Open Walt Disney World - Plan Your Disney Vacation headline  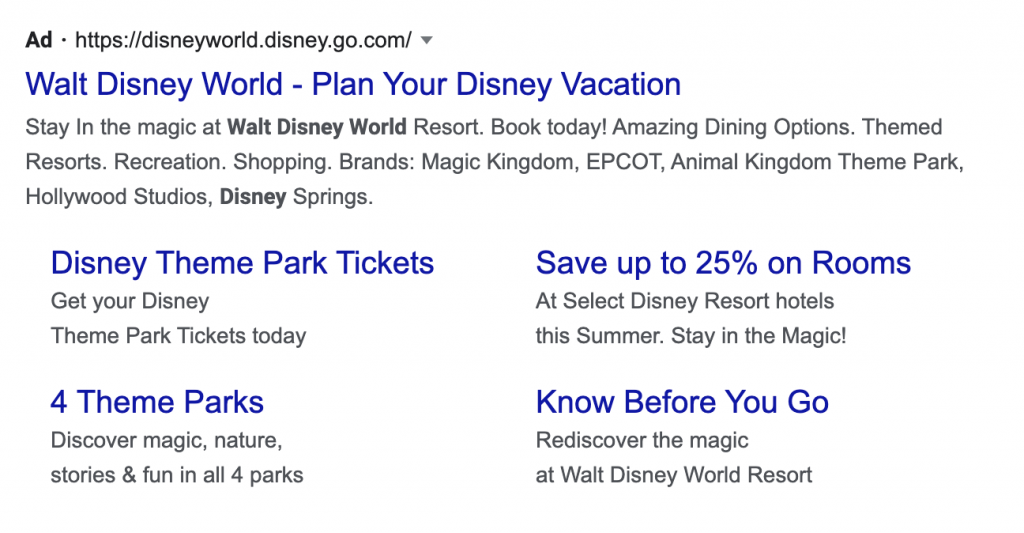coord(353,84)
